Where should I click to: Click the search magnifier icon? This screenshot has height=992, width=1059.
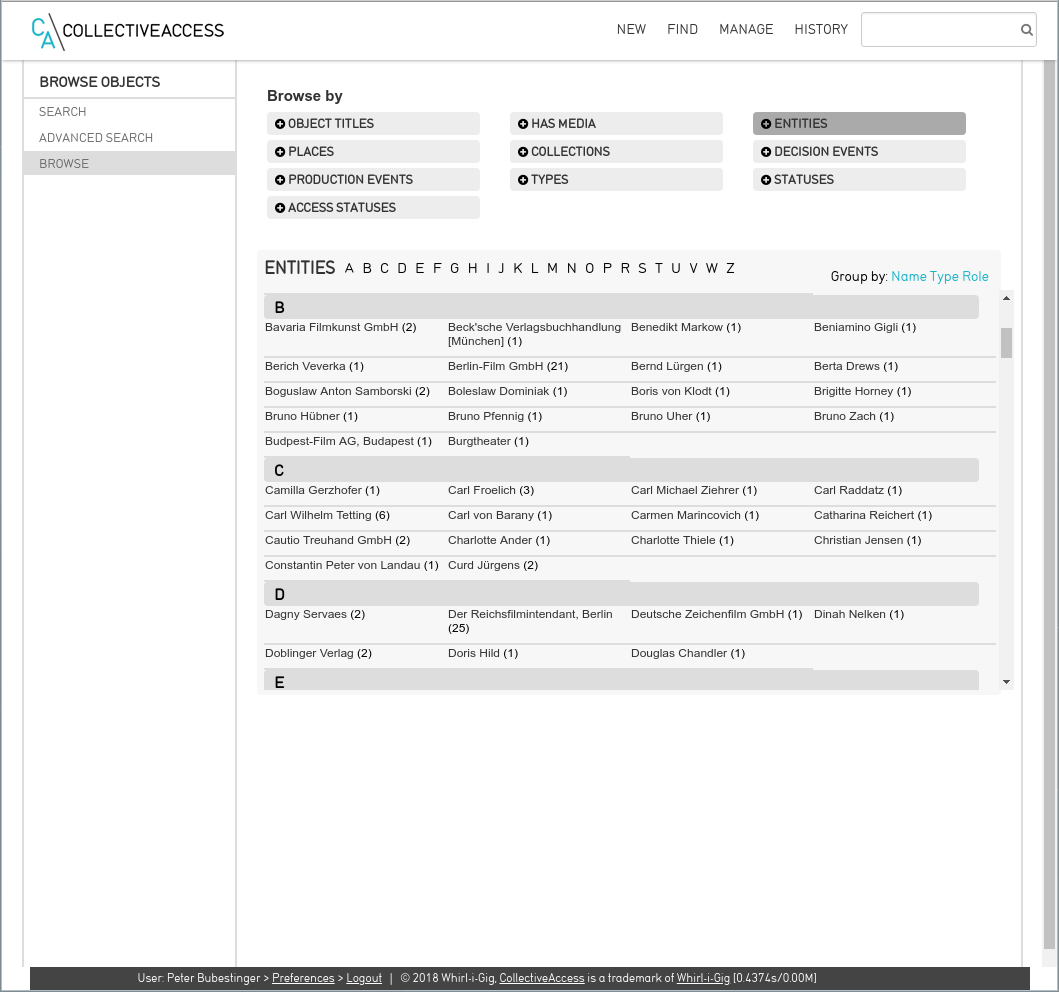click(x=1026, y=30)
